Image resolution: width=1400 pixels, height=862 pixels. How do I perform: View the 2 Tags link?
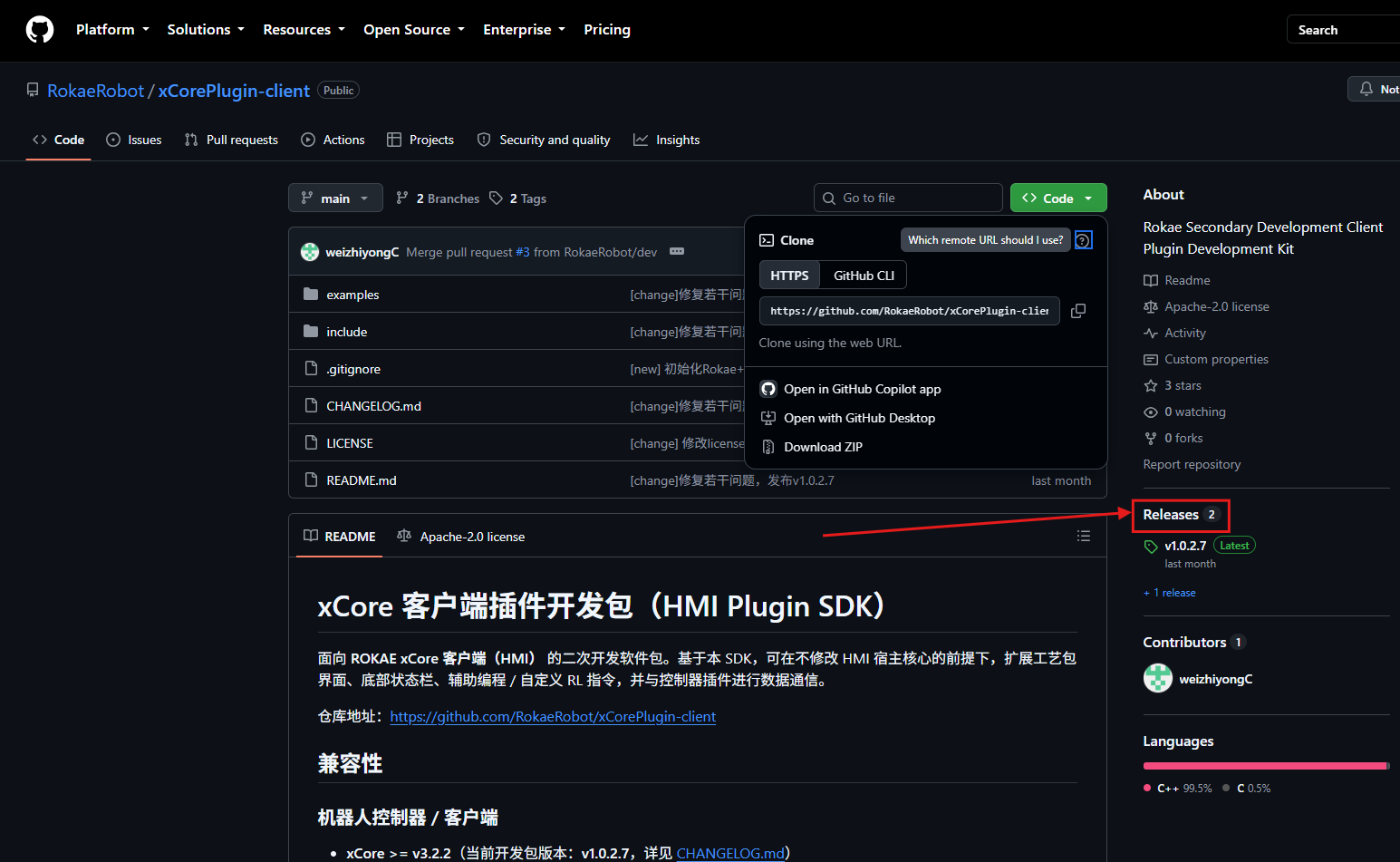point(518,199)
